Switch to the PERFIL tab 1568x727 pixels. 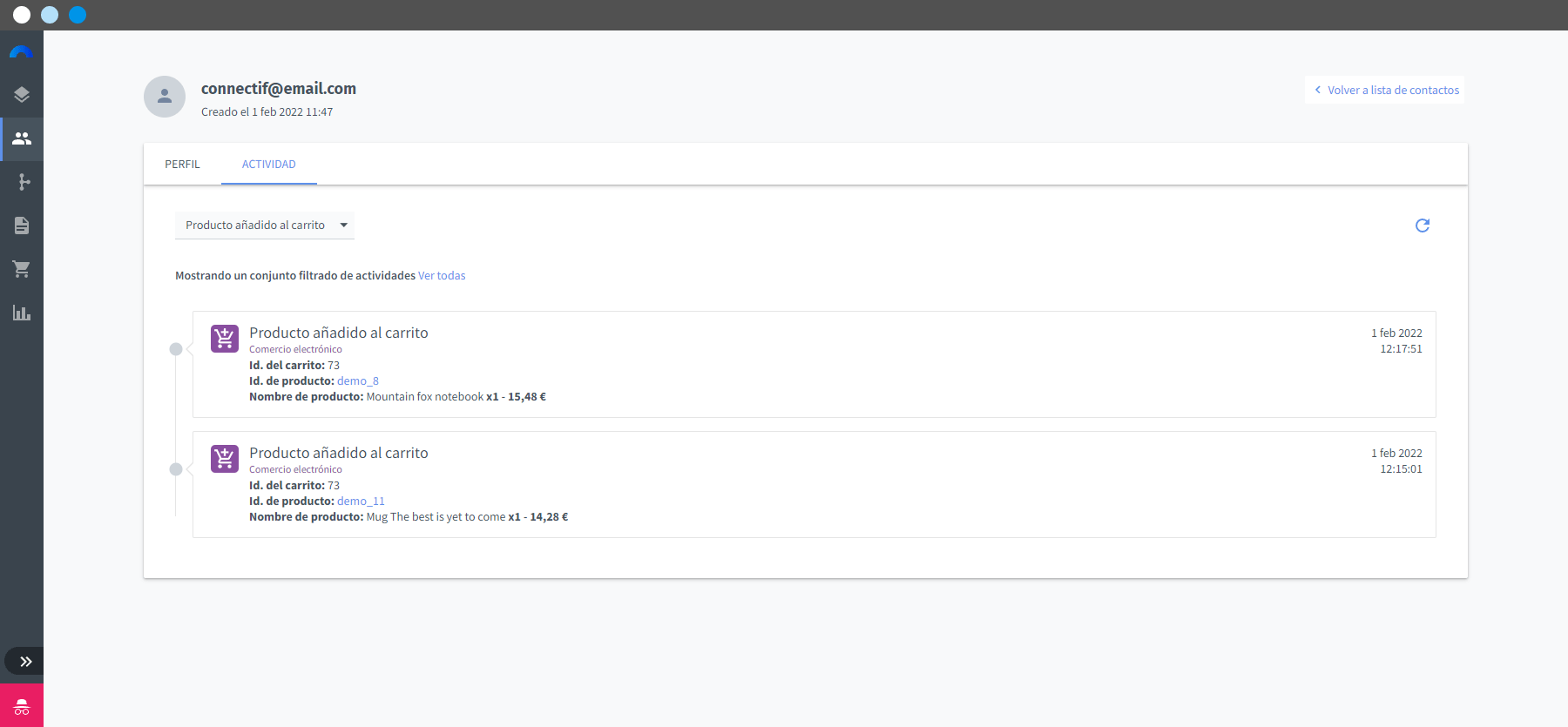click(182, 164)
